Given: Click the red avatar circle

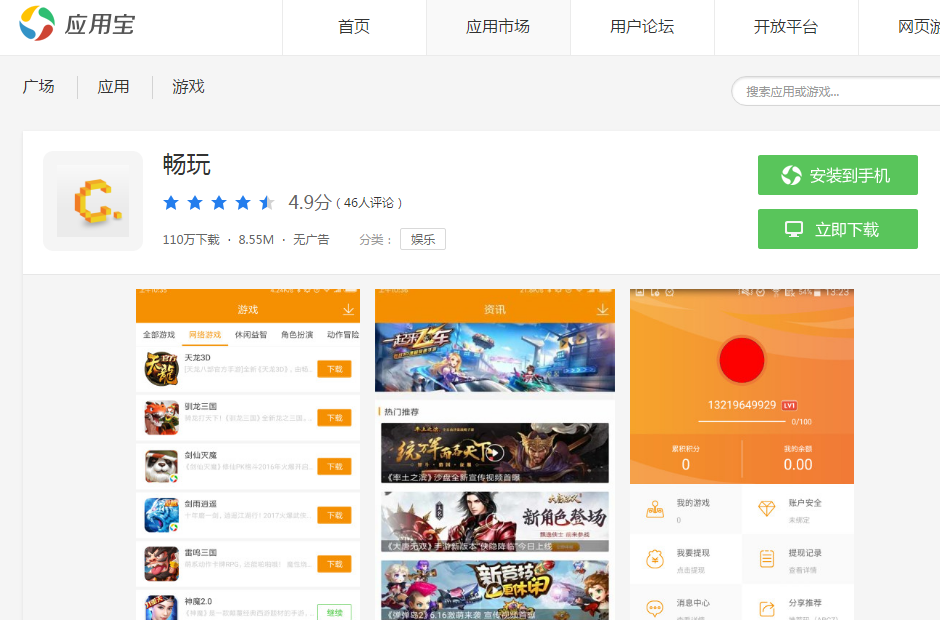Looking at the screenshot, I should tap(741, 361).
